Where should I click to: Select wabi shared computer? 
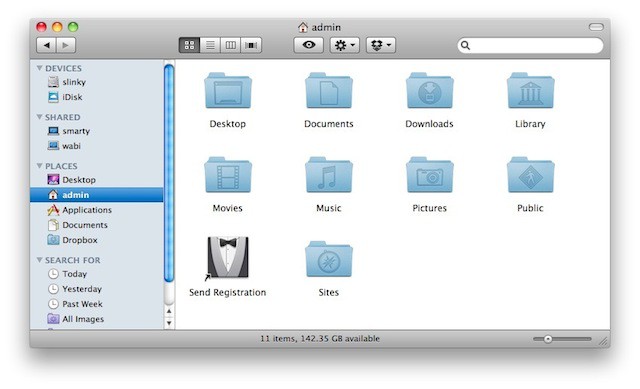click(x=96, y=146)
